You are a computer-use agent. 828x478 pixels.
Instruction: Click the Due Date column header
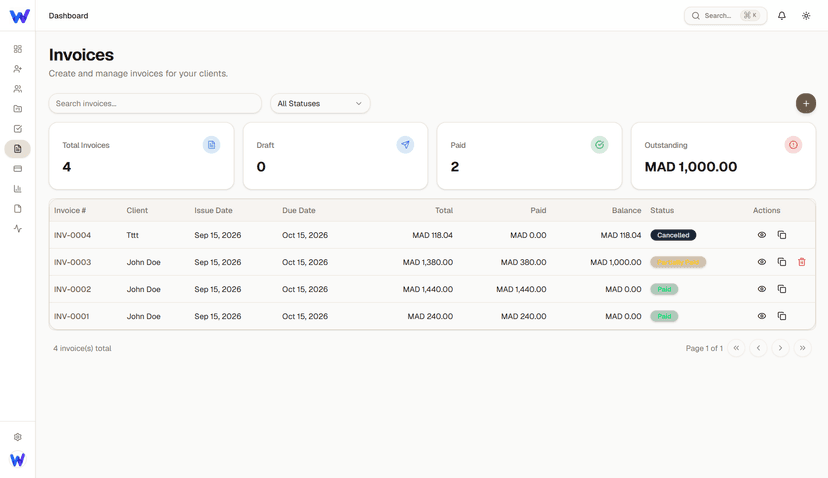(x=299, y=210)
